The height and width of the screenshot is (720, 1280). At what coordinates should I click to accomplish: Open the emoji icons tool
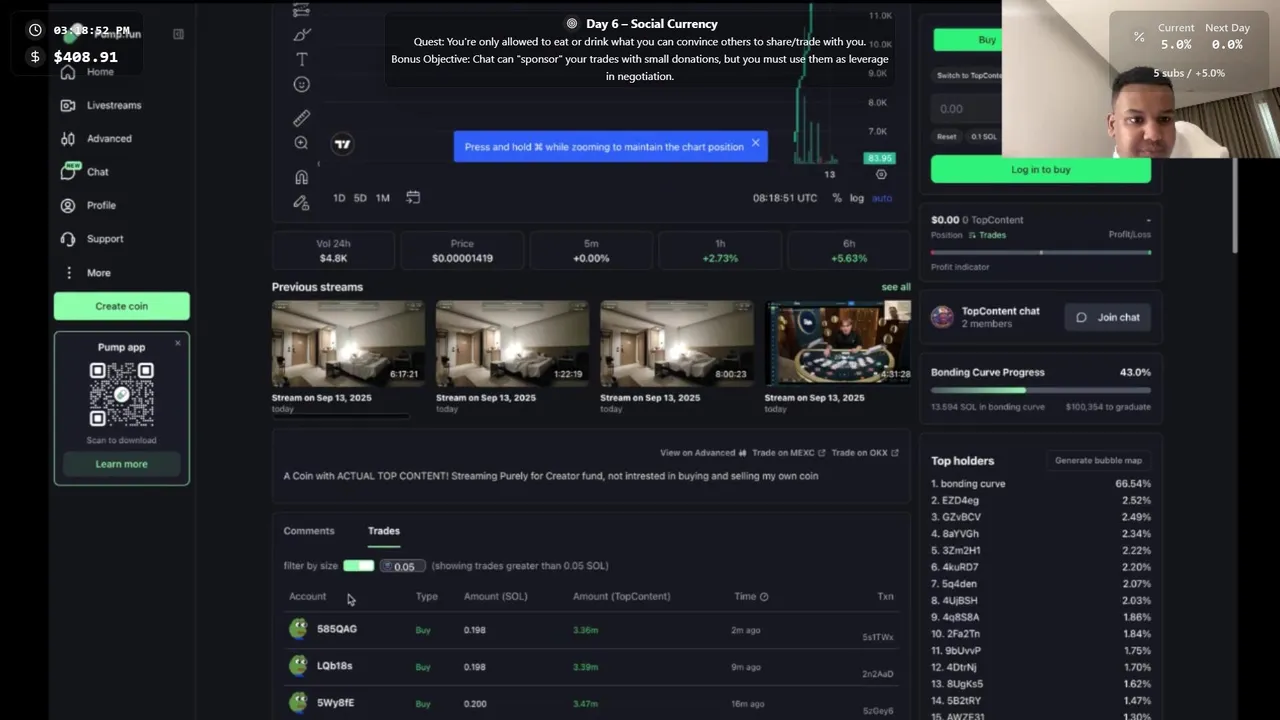pos(301,85)
